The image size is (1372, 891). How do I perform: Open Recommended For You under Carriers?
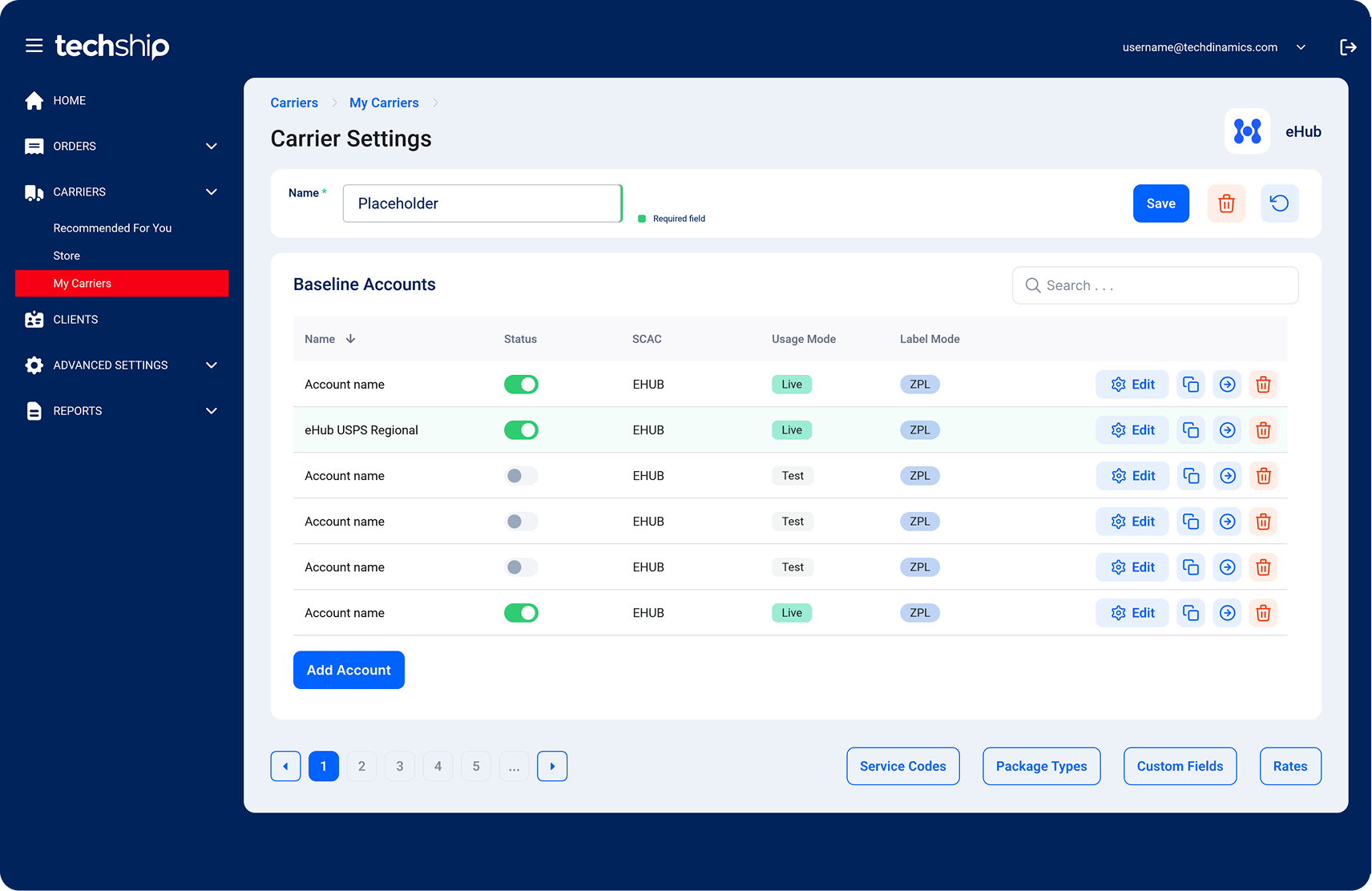(112, 228)
